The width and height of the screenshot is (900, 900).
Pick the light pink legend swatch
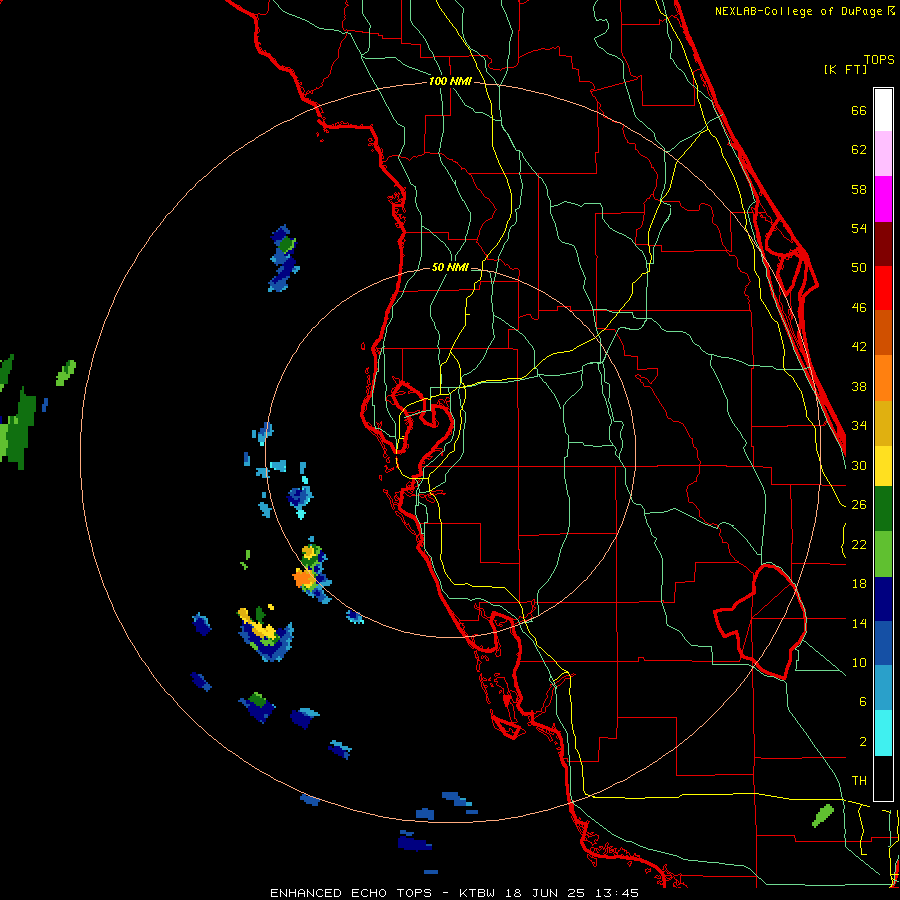(x=883, y=153)
